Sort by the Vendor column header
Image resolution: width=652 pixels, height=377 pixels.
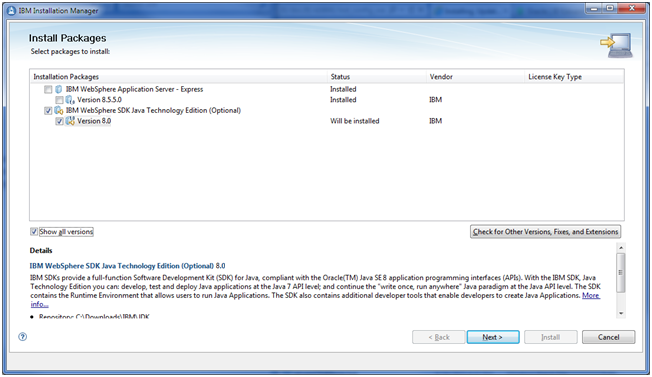(x=475, y=76)
